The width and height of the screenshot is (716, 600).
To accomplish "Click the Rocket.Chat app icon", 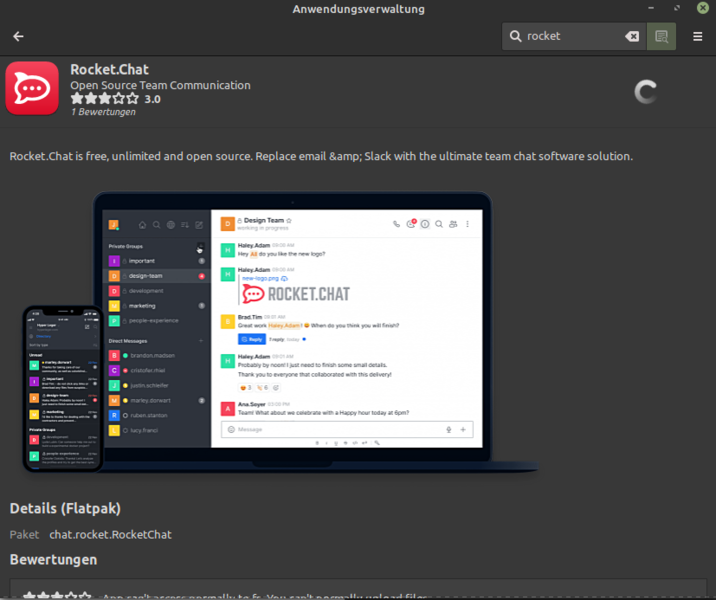I will coord(32,88).
